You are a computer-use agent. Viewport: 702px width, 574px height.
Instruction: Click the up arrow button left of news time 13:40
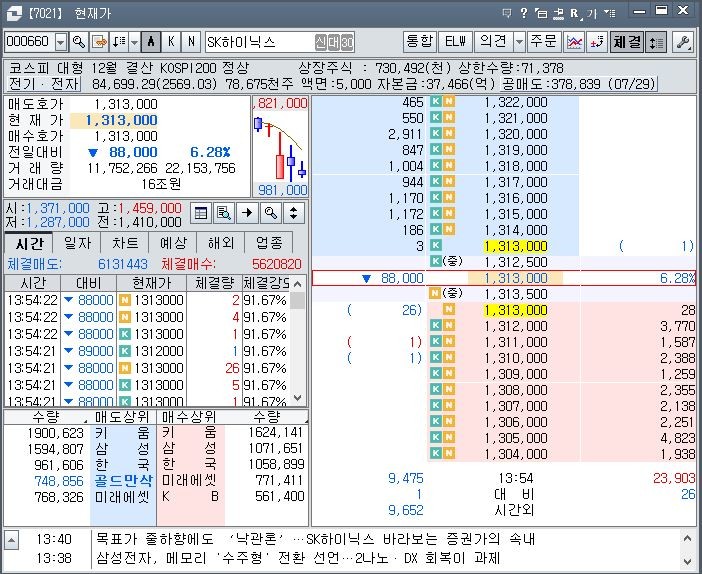click(11, 540)
